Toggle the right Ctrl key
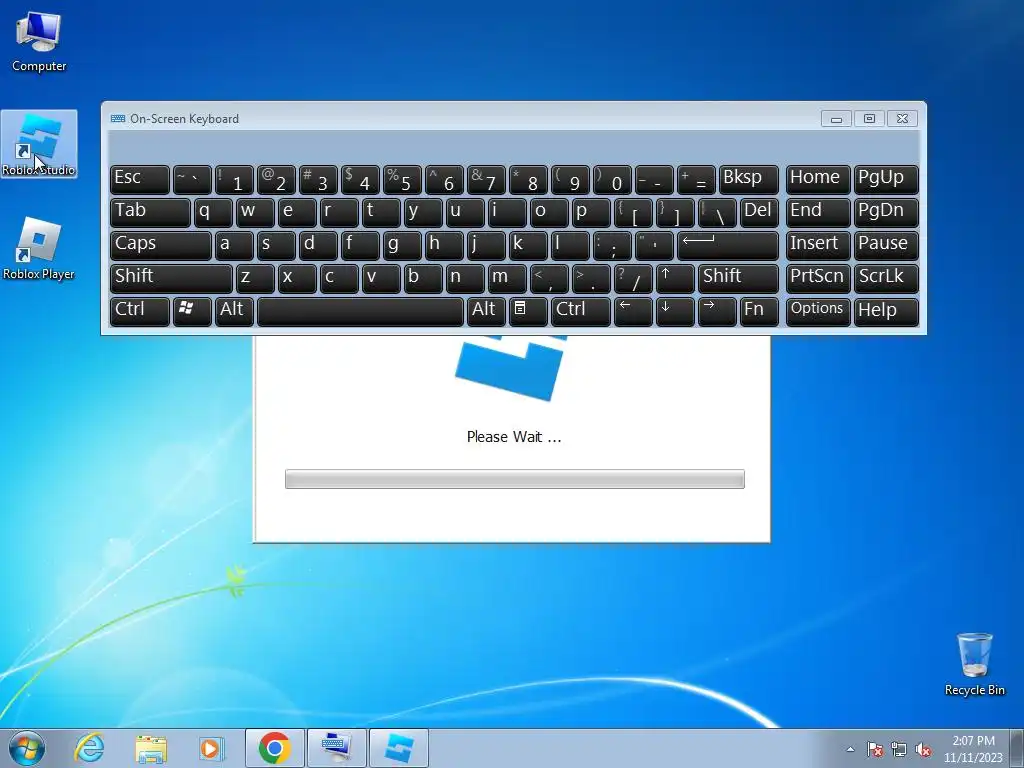 point(581,310)
